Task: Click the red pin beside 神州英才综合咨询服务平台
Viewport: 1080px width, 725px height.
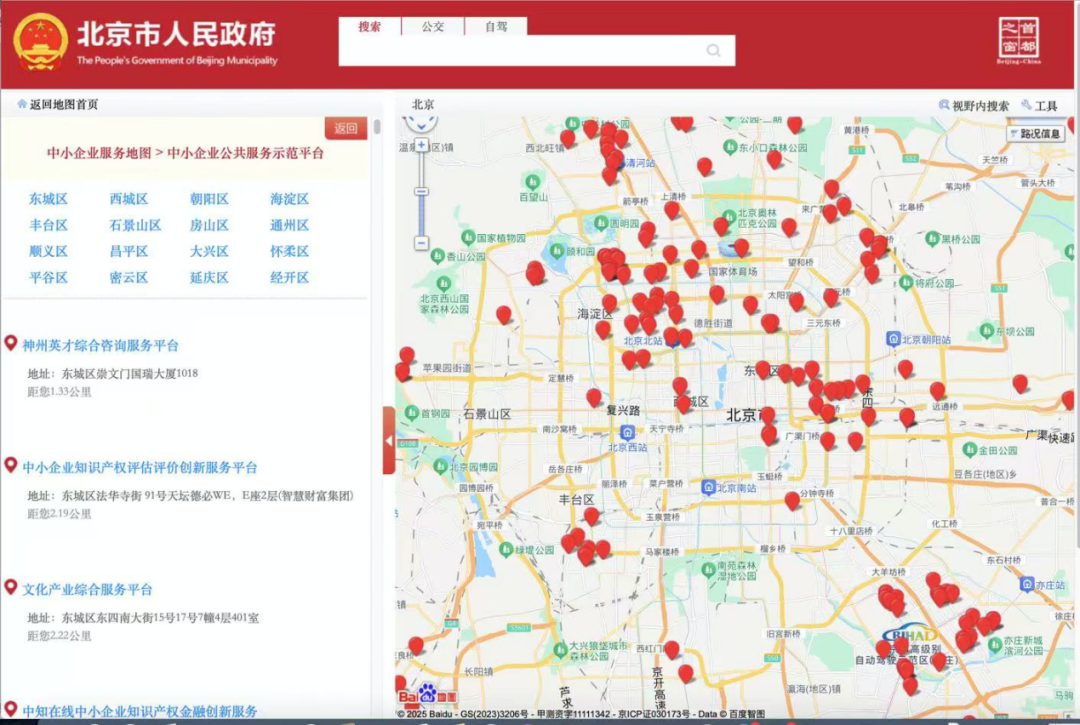Action: tap(11, 344)
